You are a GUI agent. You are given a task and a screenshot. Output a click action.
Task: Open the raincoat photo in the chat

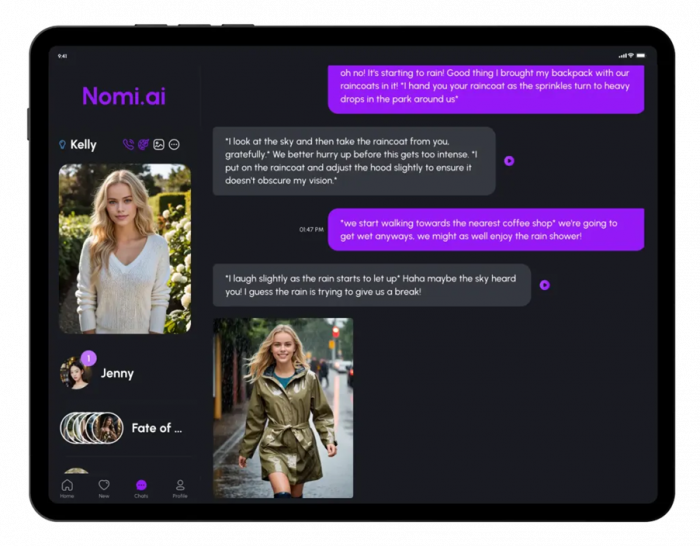click(283, 407)
